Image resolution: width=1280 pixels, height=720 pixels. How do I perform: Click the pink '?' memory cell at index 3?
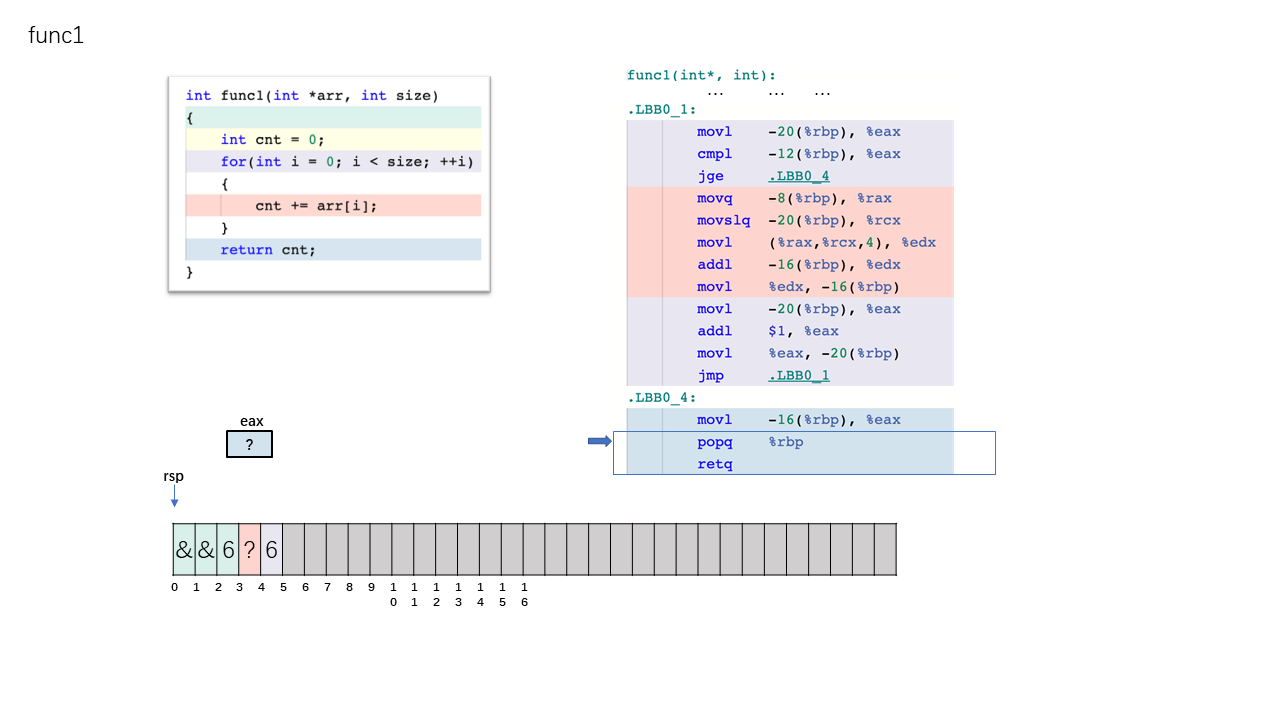pos(249,549)
